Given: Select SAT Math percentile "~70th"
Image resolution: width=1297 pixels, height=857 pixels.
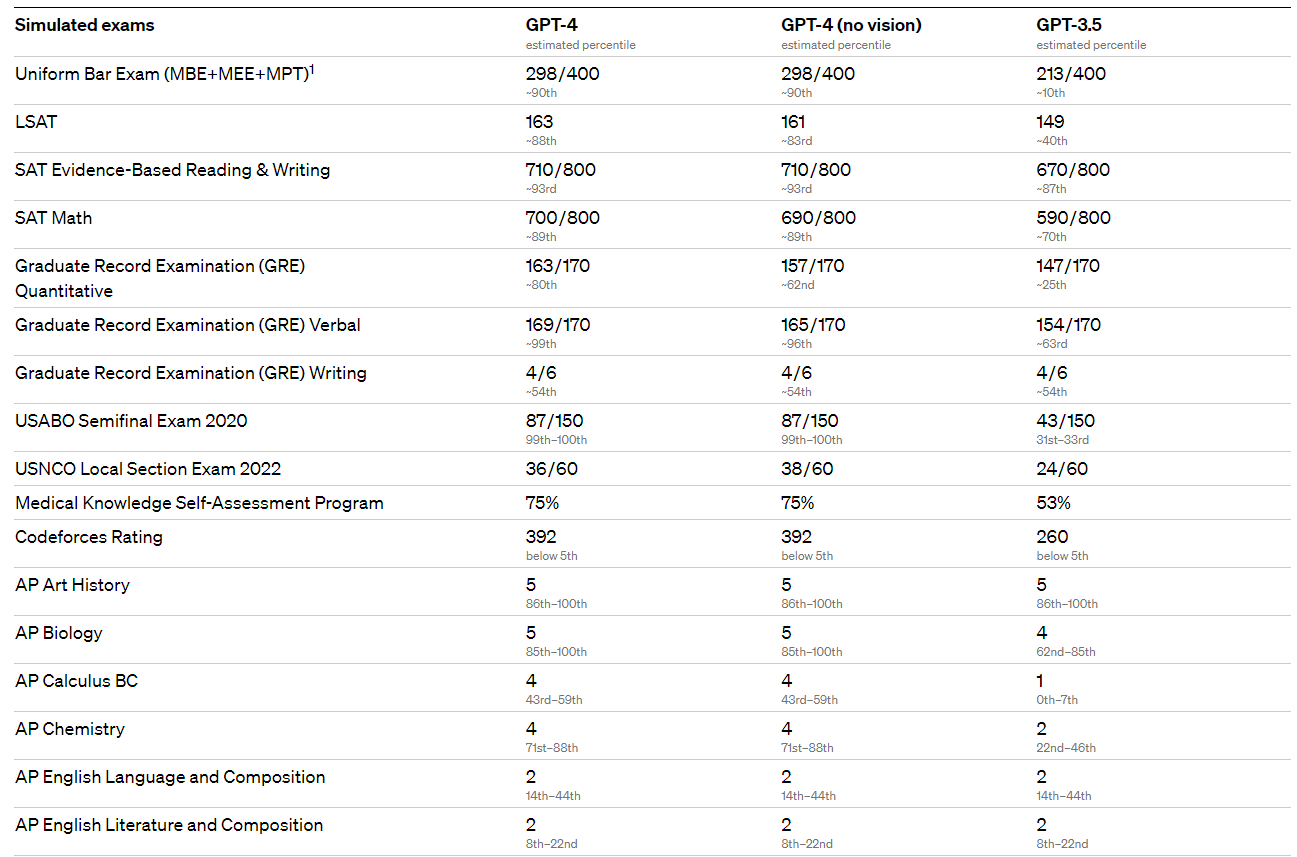Looking at the screenshot, I should [1052, 237].
